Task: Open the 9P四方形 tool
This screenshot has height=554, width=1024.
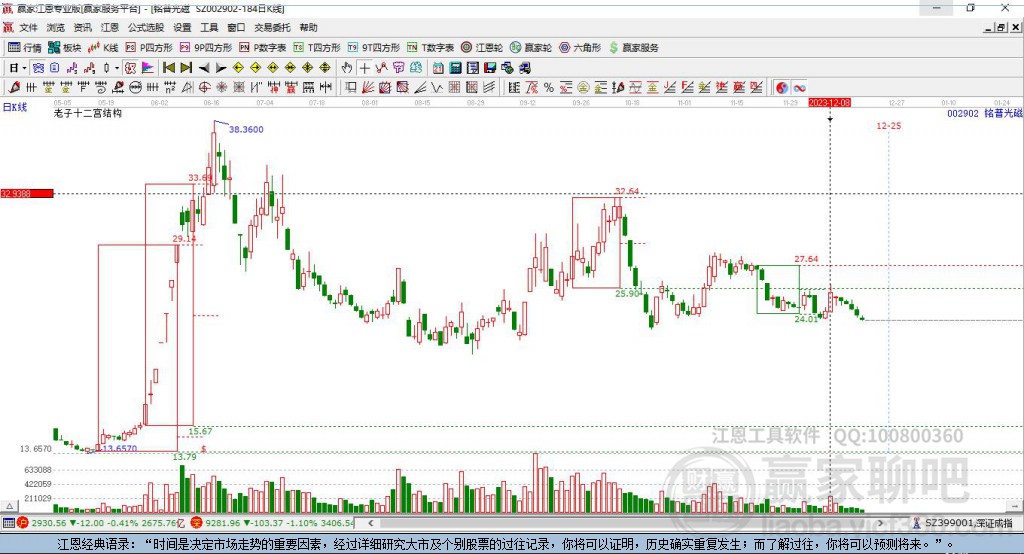Action: pyautogui.click(x=206, y=48)
